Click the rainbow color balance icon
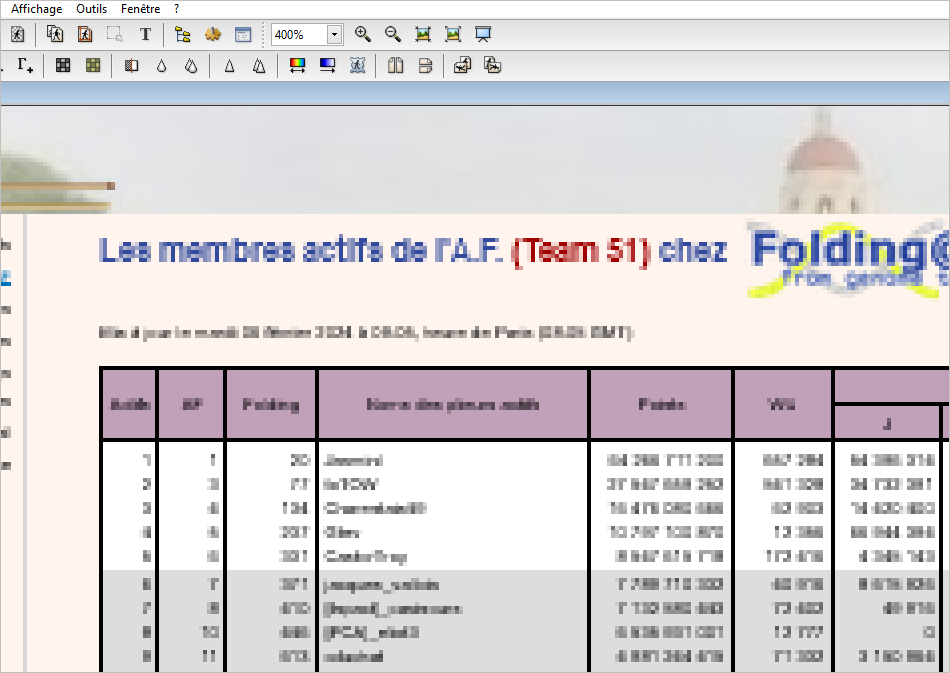This screenshot has width=950, height=673. (x=297, y=66)
